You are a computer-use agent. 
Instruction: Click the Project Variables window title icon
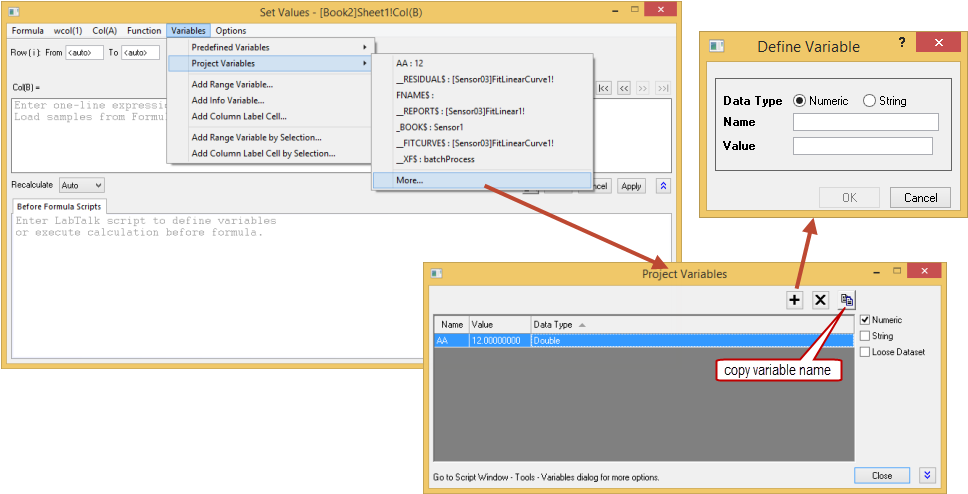[436, 274]
